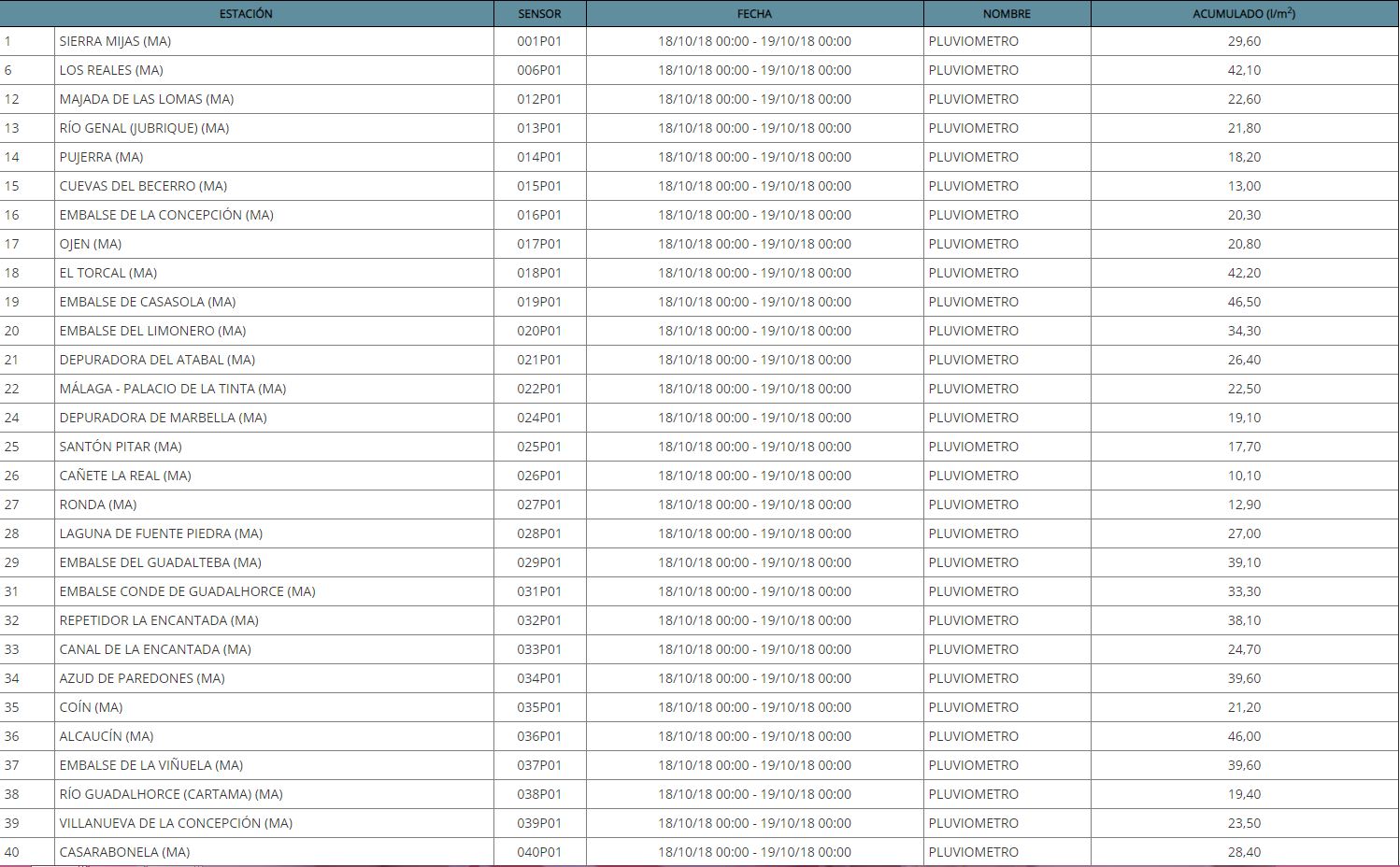The width and height of the screenshot is (1400, 867).
Task: Select CASARABONELA (MA) station
Action: coord(124,852)
